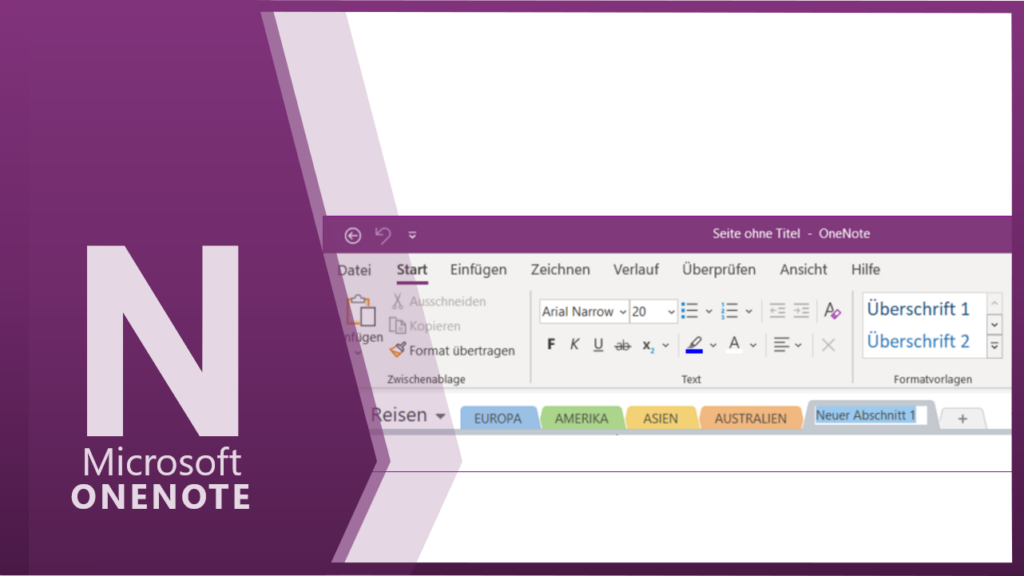
Task: Toggle bold formatting (F)
Action: tap(551, 345)
